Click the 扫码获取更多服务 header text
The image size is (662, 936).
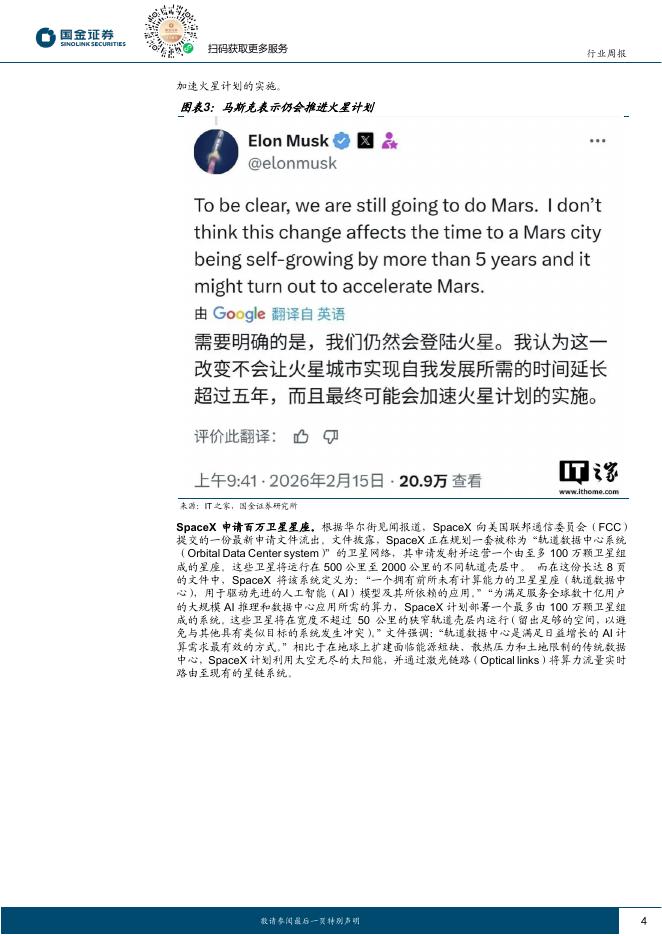click(248, 48)
